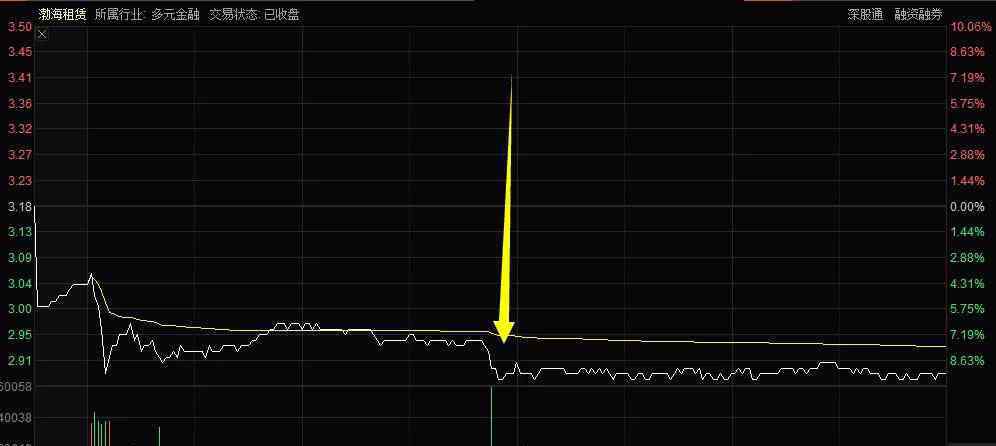Screen dimensions: 996x446
Task: Click the 60058 volume axis label
Action: [17, 387]
